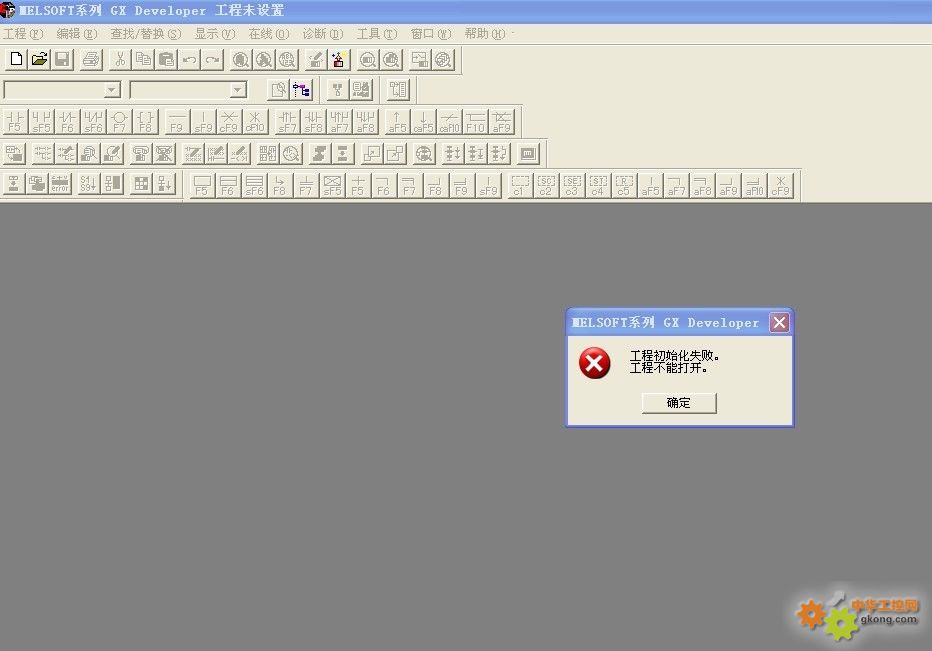Open the first toolbar combo box dropdown
This screenshot has height=651, width=932.
(x=112, y=90)
